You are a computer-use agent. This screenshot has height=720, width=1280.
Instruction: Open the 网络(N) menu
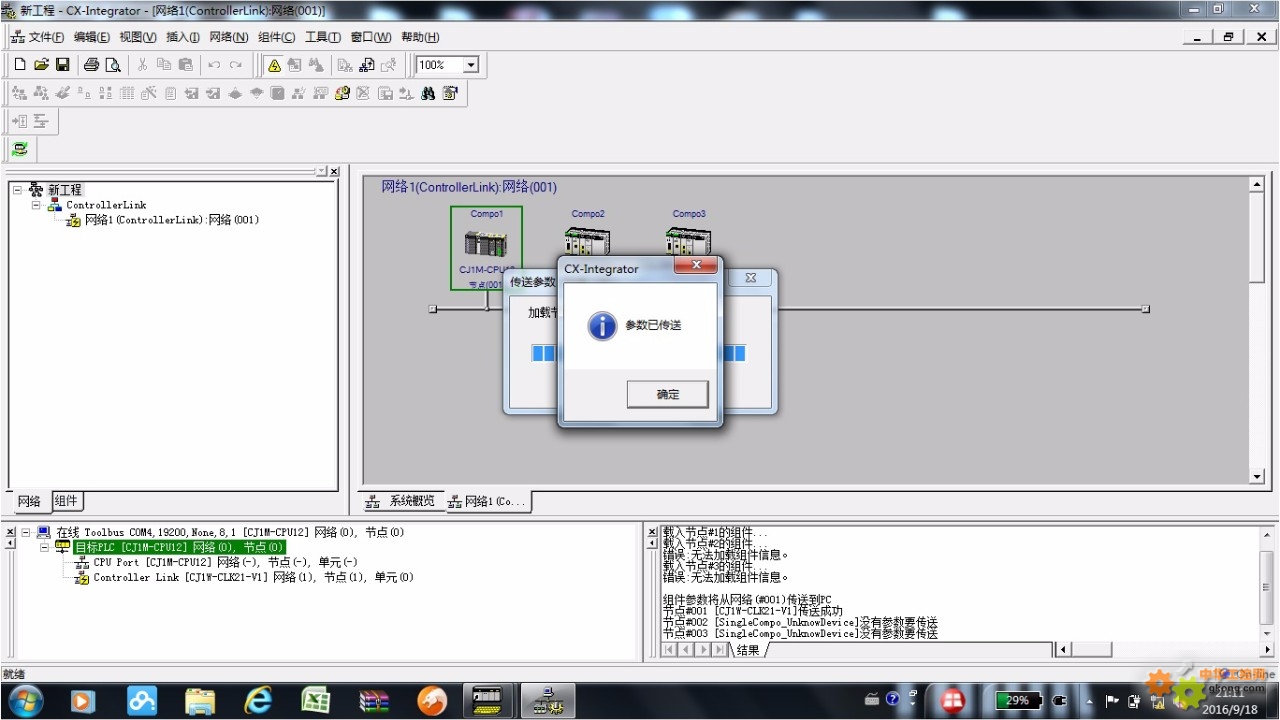coord(228,37)
